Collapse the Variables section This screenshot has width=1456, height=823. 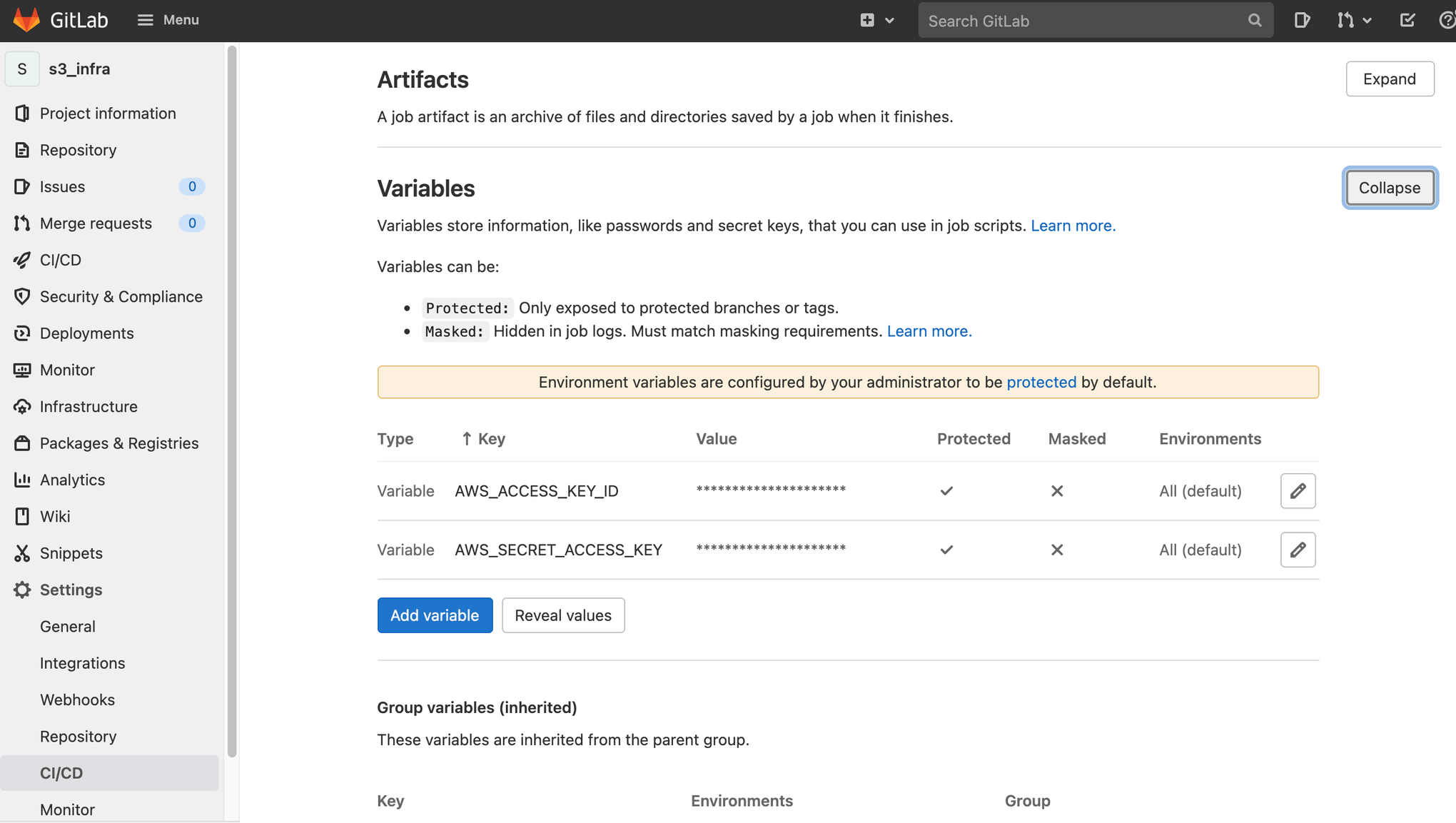1390,187
